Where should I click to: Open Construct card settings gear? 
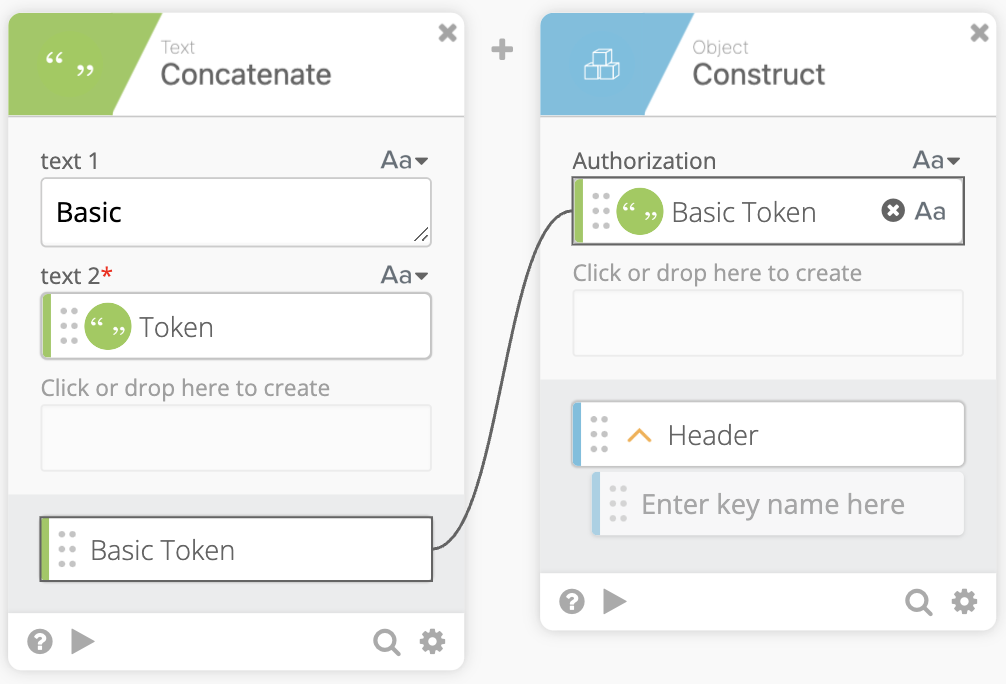964,601
